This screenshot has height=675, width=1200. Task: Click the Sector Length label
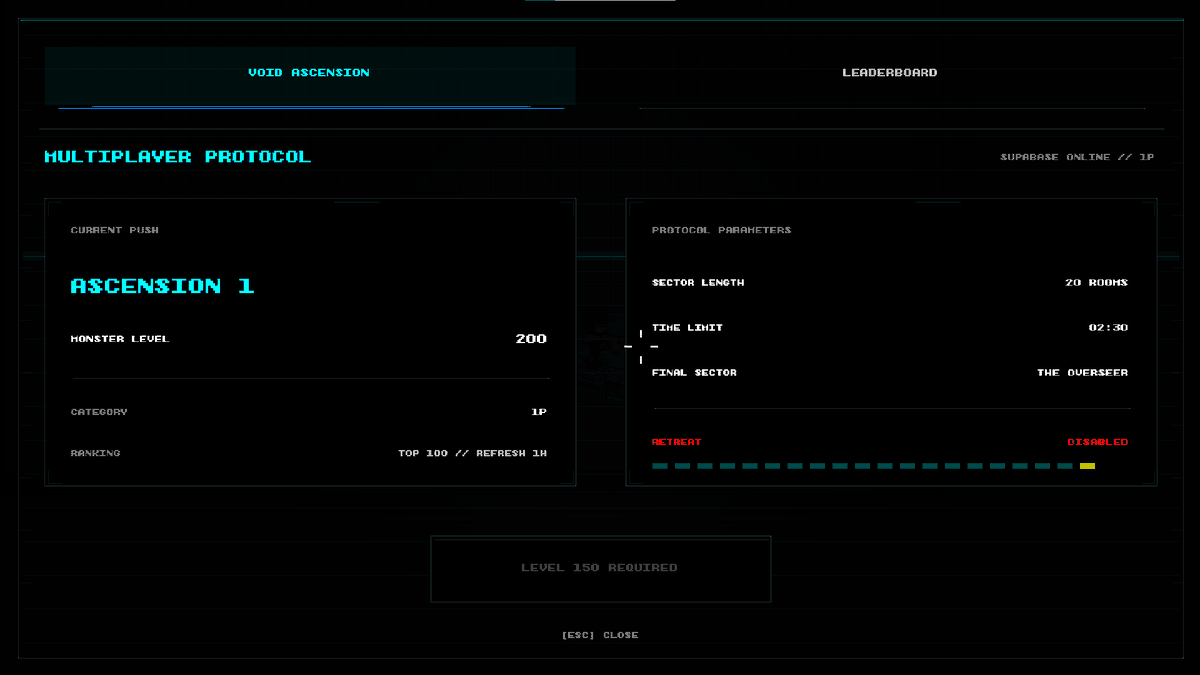(x=698, y=283)
